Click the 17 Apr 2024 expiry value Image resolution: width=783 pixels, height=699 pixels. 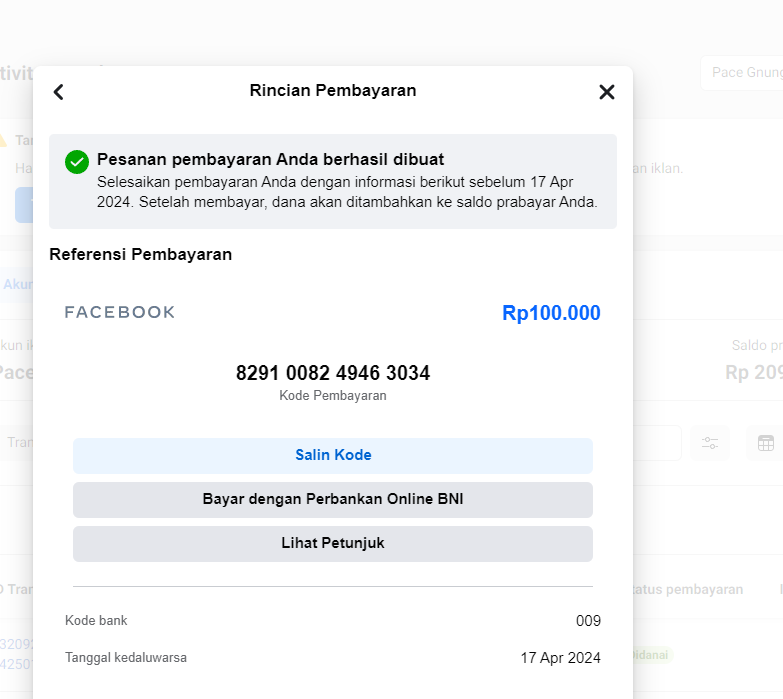560,658
